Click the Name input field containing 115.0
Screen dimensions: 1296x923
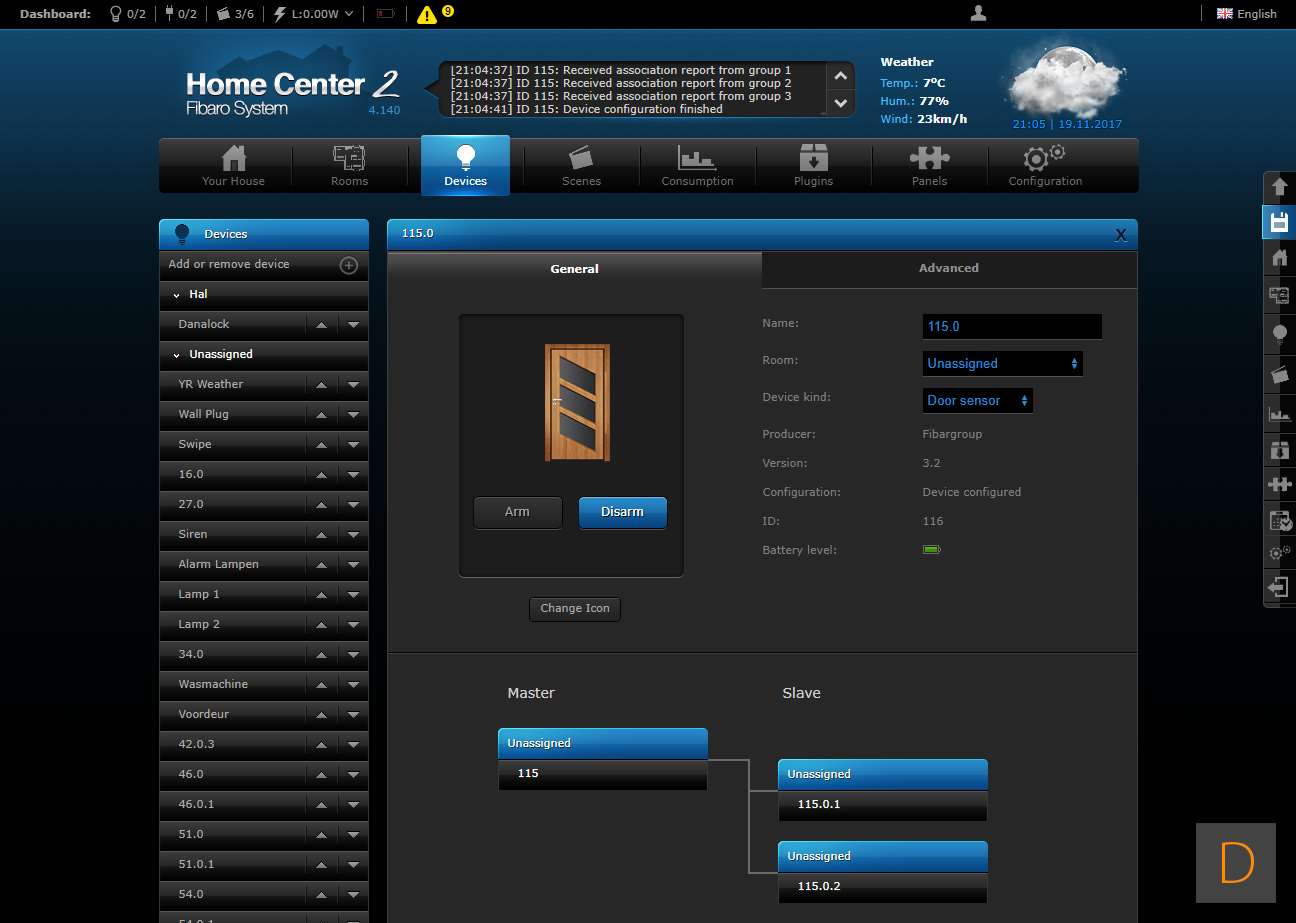pyautogui.click(x=1011, y=326)
